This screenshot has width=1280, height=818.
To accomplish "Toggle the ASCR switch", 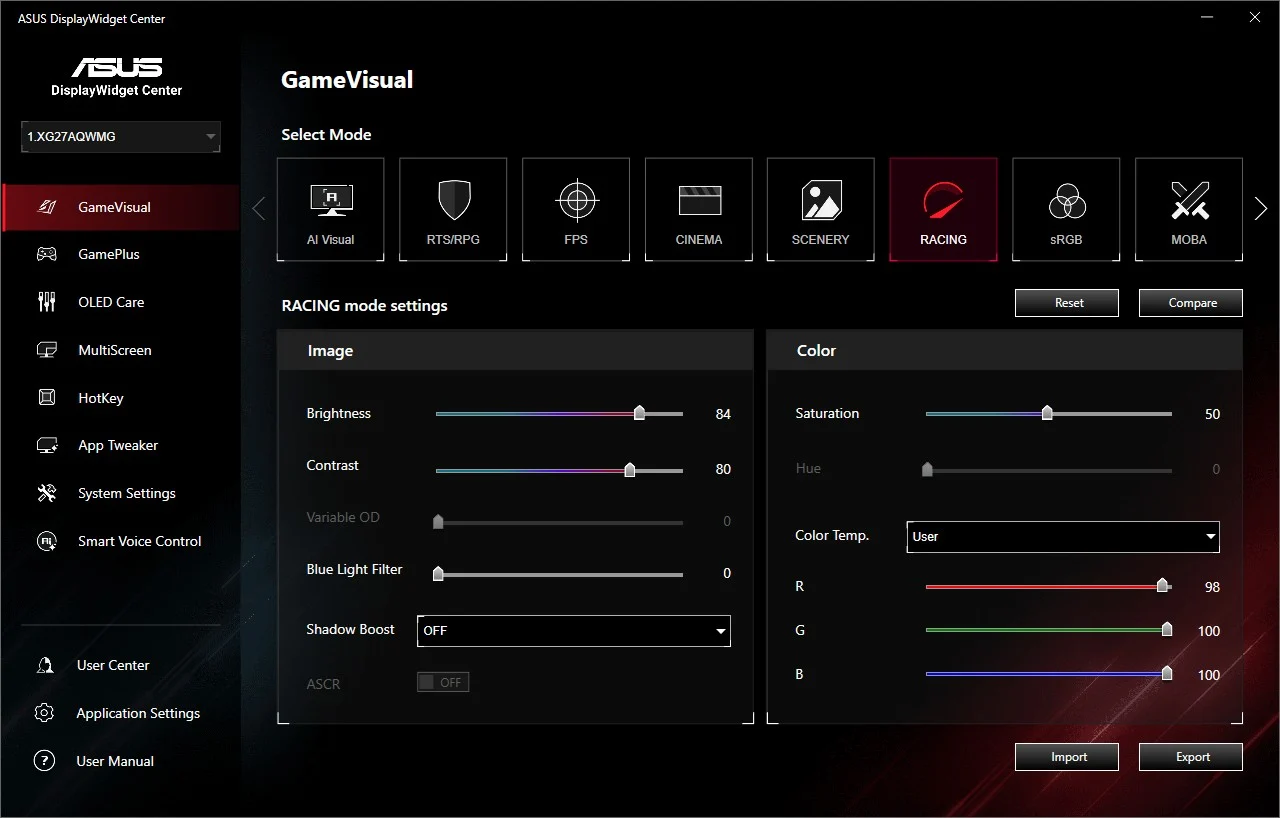I will 443,683.
